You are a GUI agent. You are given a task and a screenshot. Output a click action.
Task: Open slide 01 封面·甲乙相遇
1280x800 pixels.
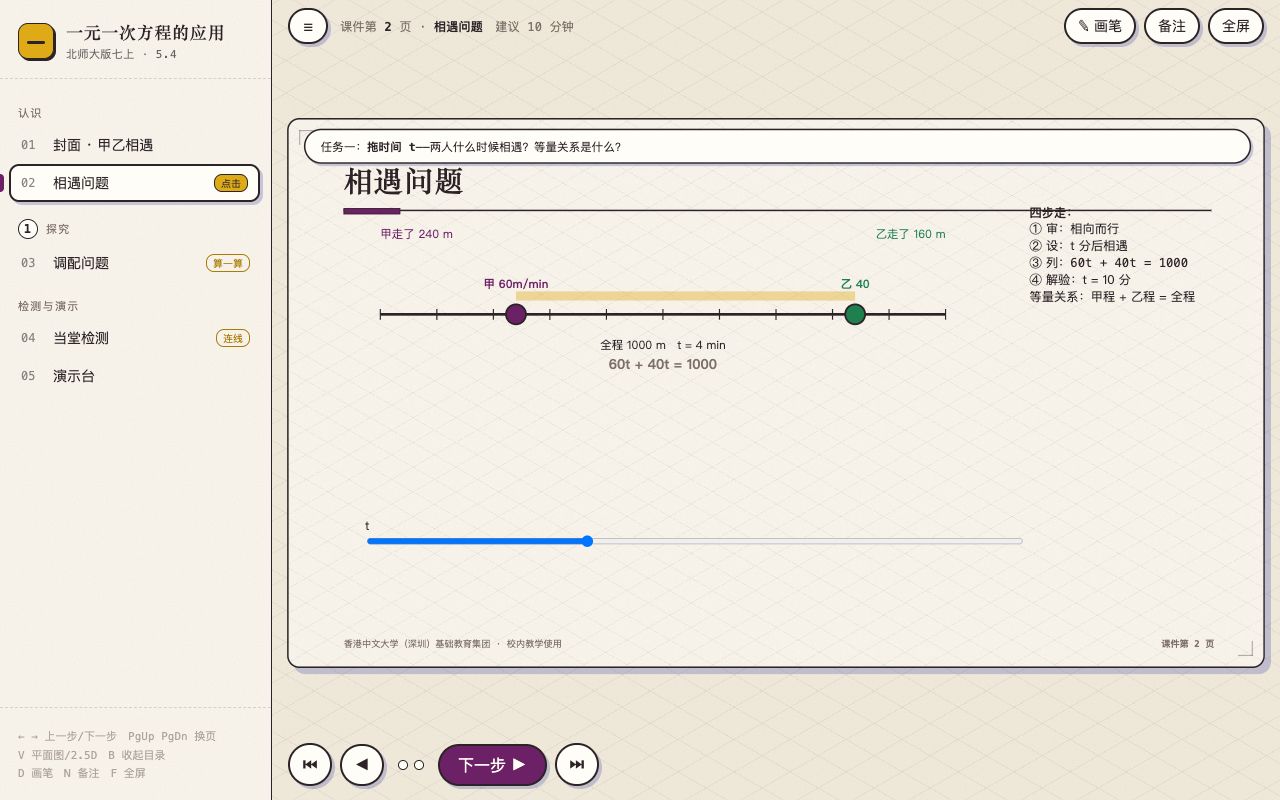tap(134, 145)
